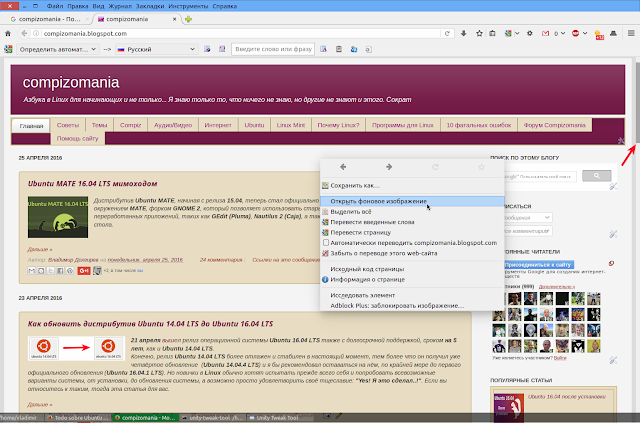The height and width of the screenshot is (423, 640).
Task: Click 'Введите слово или фразу' input field
Action: [273, 49]
